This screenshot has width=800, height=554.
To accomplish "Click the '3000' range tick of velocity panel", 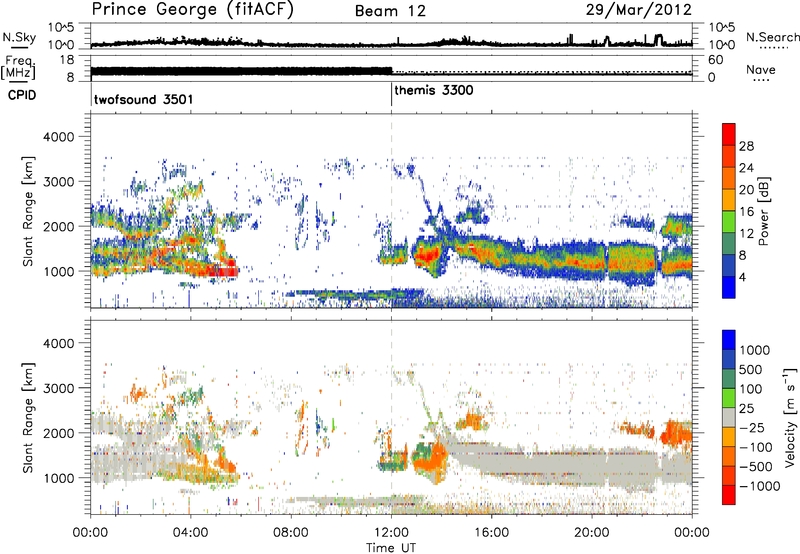I will coord(58,388).
